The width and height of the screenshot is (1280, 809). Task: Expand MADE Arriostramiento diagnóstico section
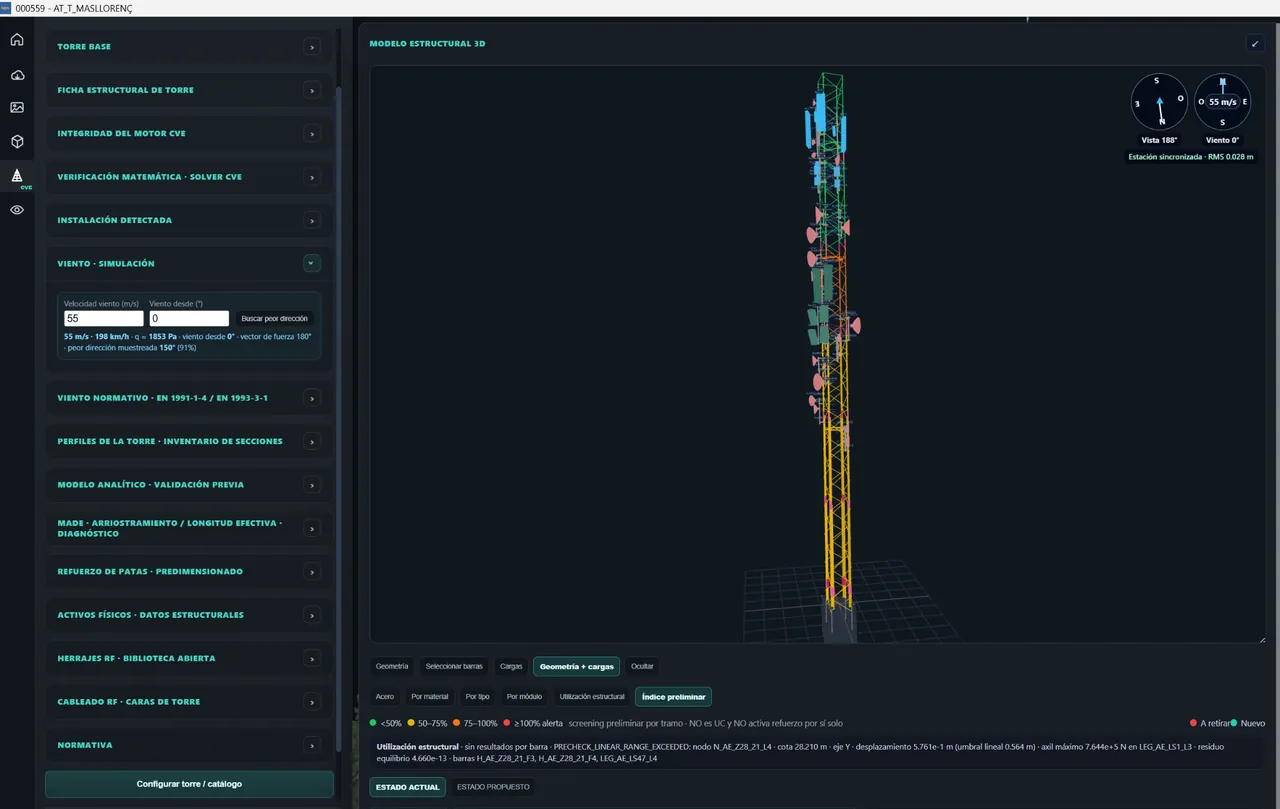coord(312,528)
